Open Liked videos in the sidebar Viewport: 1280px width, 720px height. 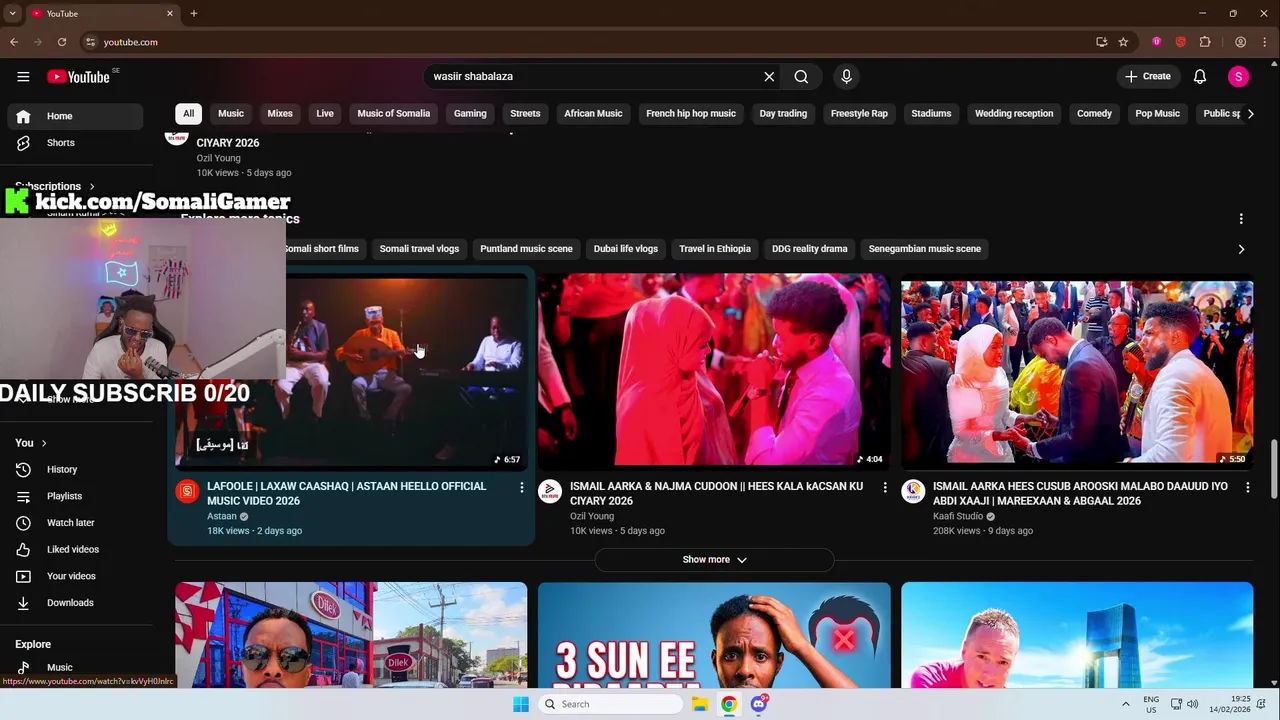click(x=75, y=549)
